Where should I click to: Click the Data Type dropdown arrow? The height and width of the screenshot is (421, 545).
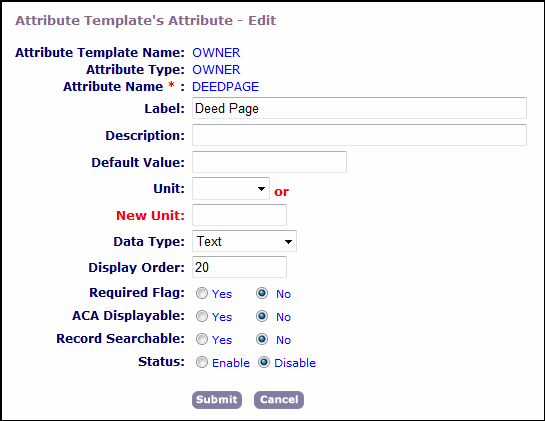(288, 241)
